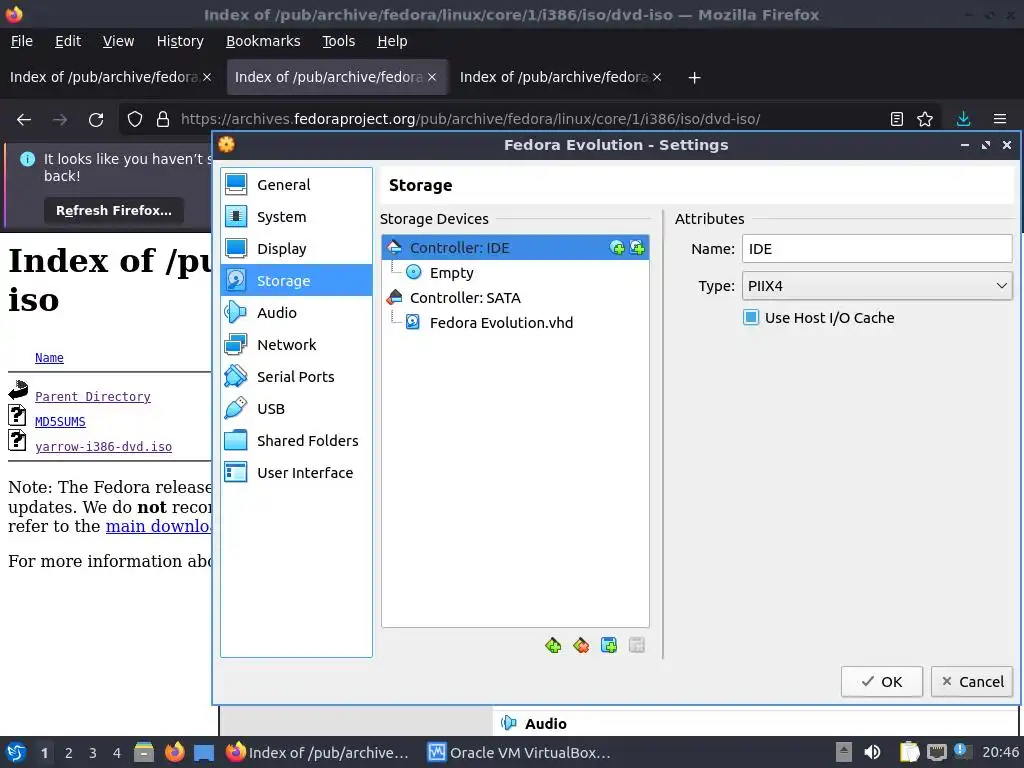
Task: Confirm settings with OK button
Action: [x=882, y=682]
